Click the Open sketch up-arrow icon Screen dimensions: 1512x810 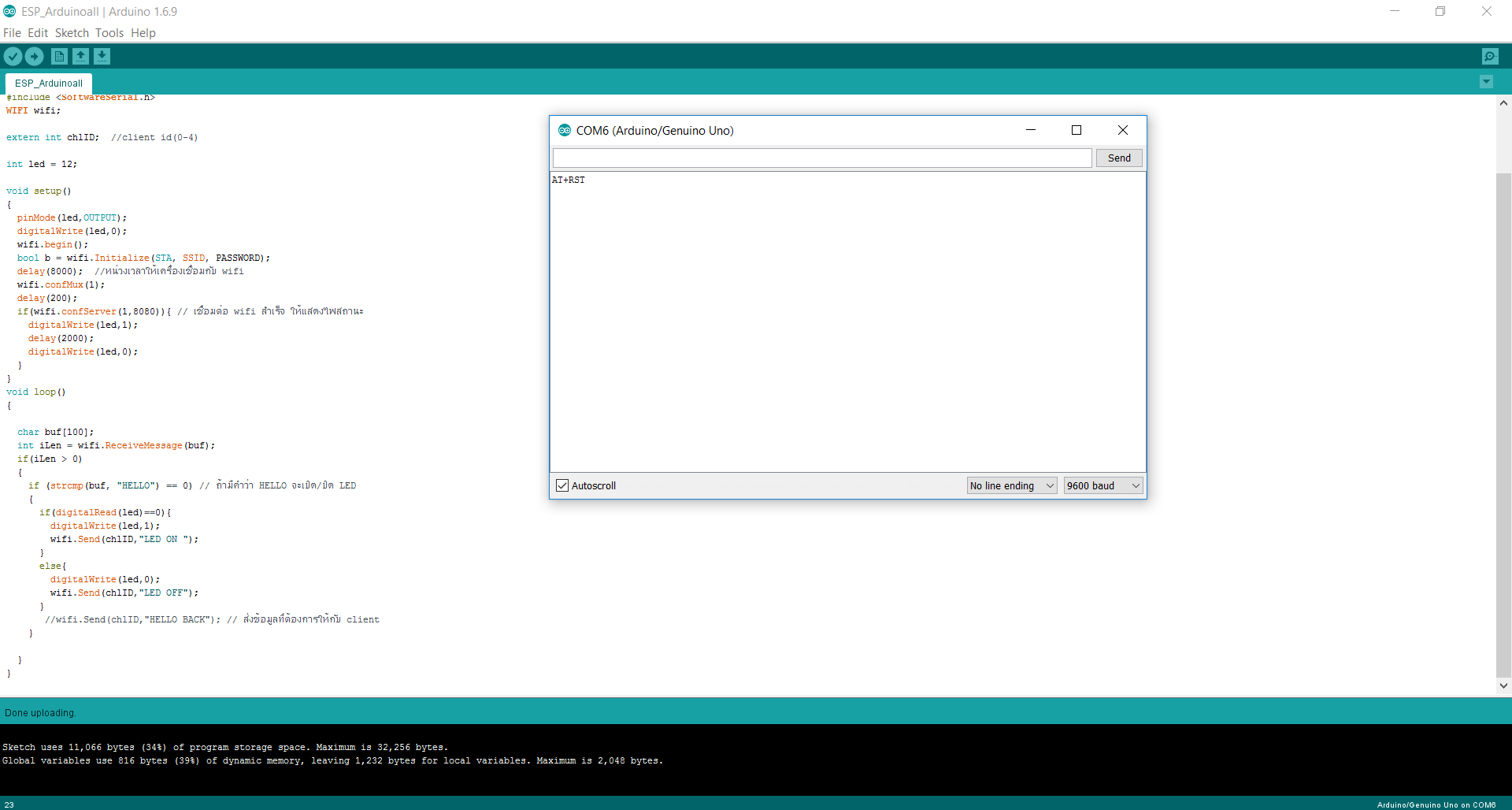(80, 56)
